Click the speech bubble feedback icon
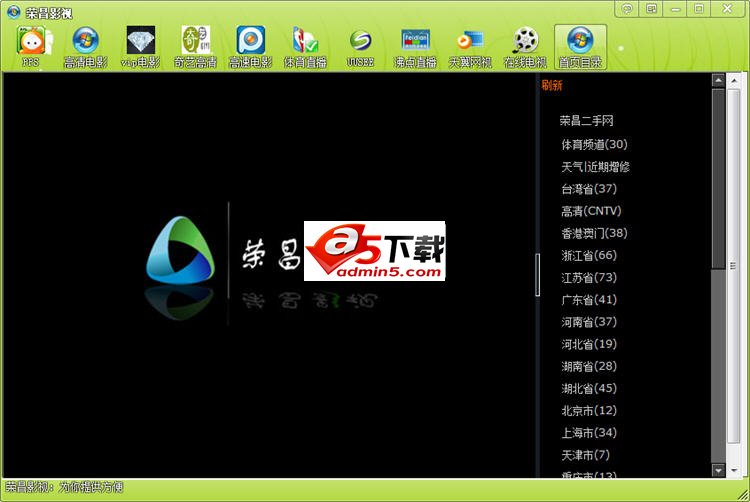 (628, 9)
